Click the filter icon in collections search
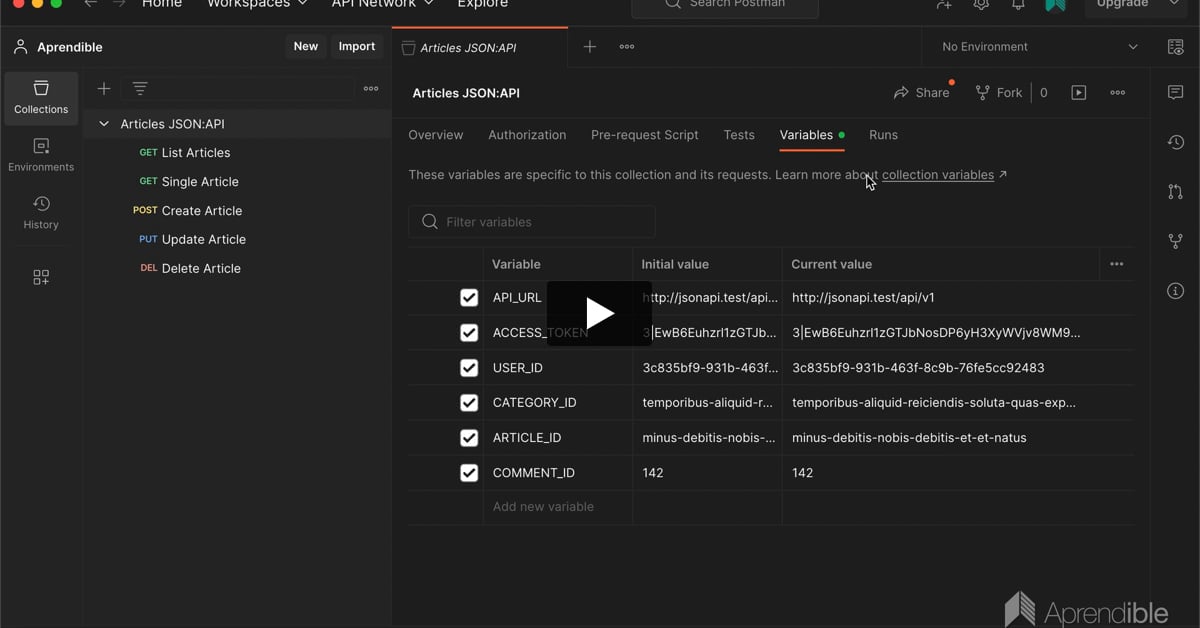Screen dimensions: 1200x628 click(140, 89)
